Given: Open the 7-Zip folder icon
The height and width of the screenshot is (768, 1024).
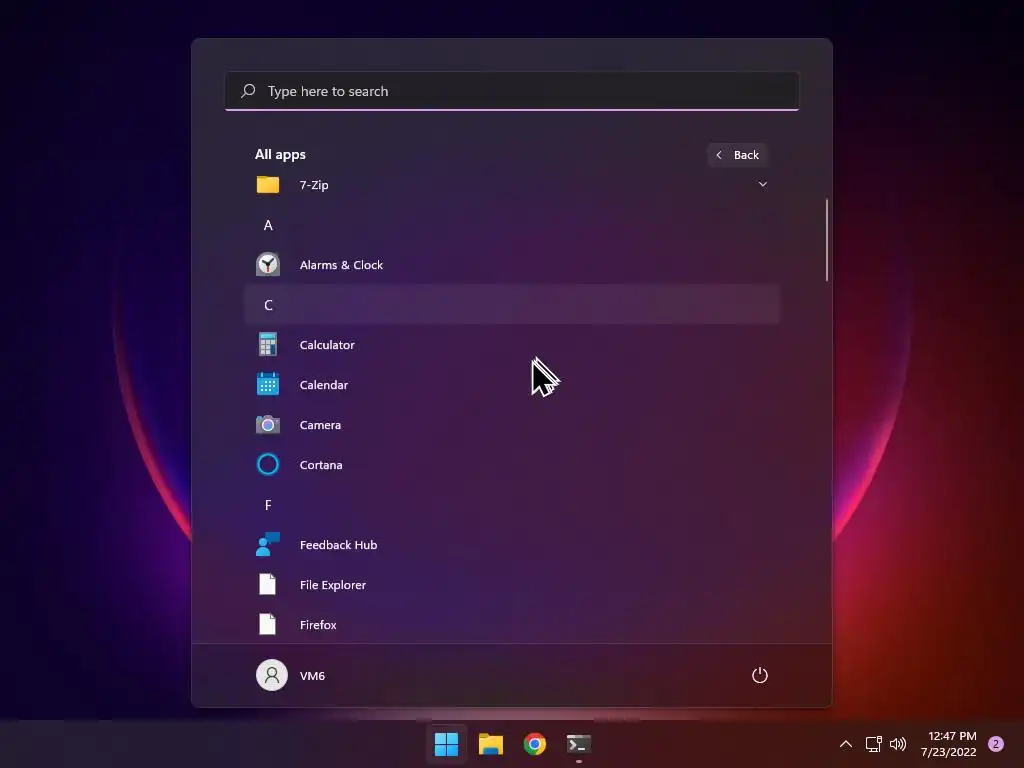Looking at the screenshot, I should (x=268, y=185).
